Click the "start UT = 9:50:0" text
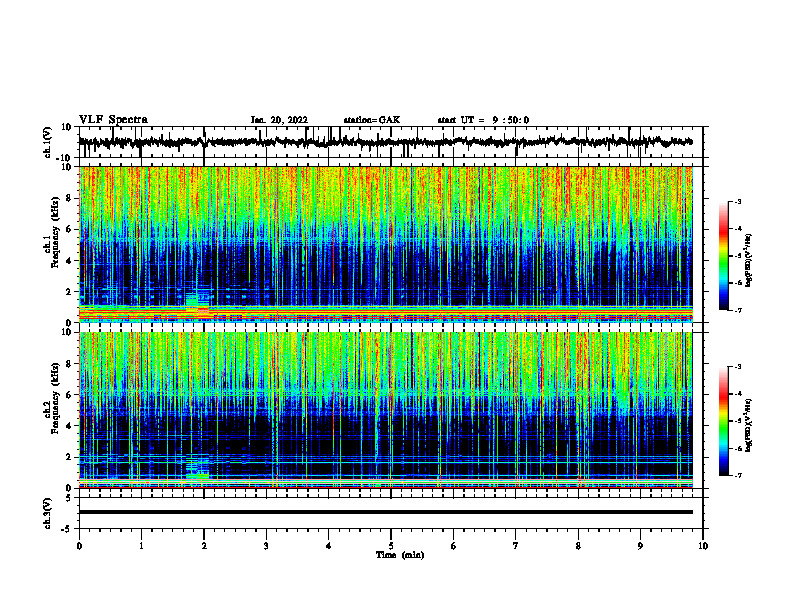The image size is (792, 612). click(x=483, y=120)
